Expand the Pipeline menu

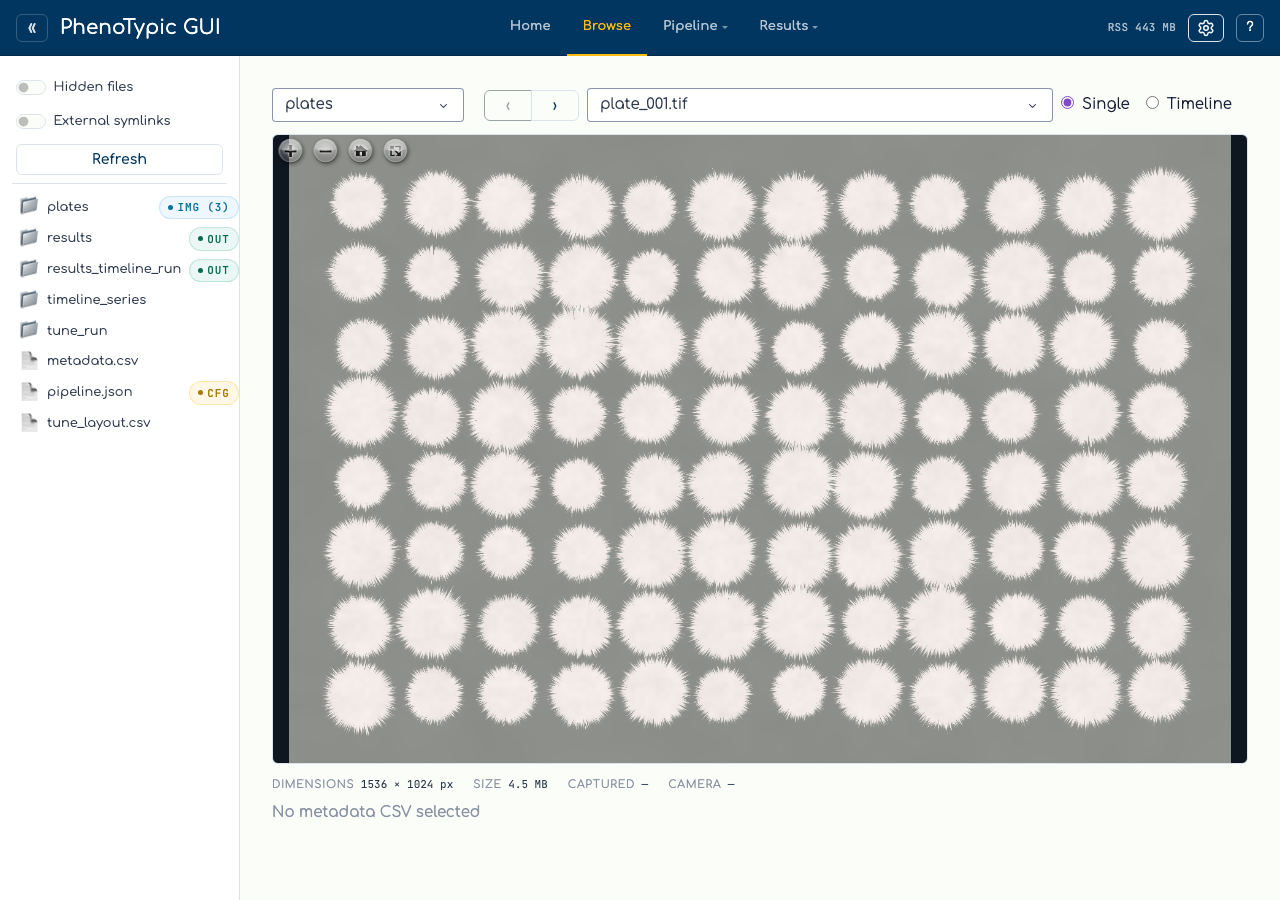[x=695, y=26]
